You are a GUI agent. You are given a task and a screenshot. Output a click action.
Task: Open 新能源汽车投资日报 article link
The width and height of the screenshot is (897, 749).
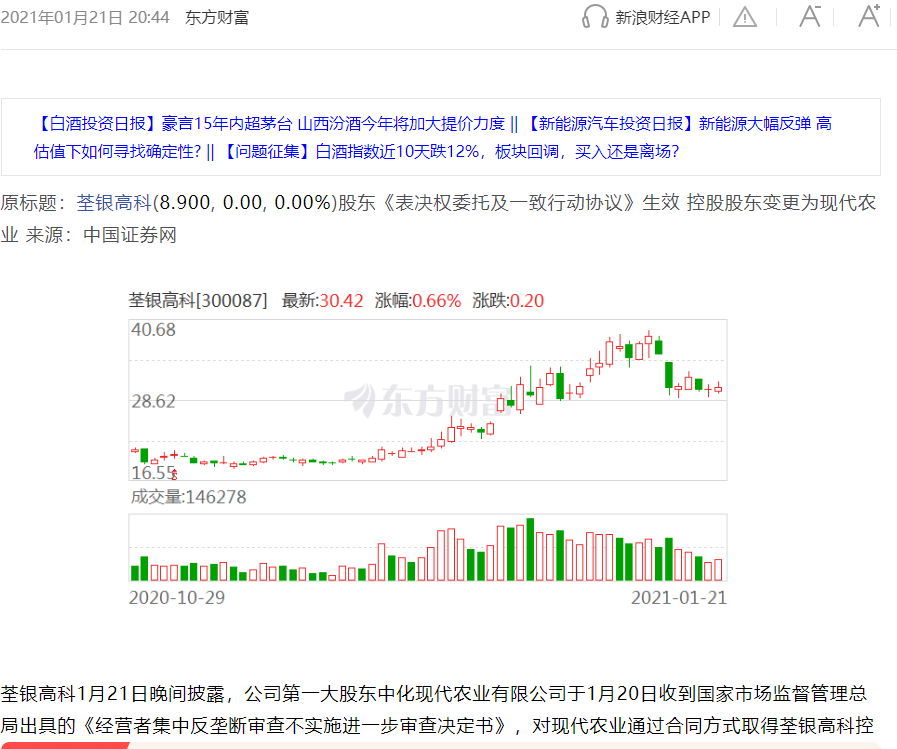coord(678,124)
